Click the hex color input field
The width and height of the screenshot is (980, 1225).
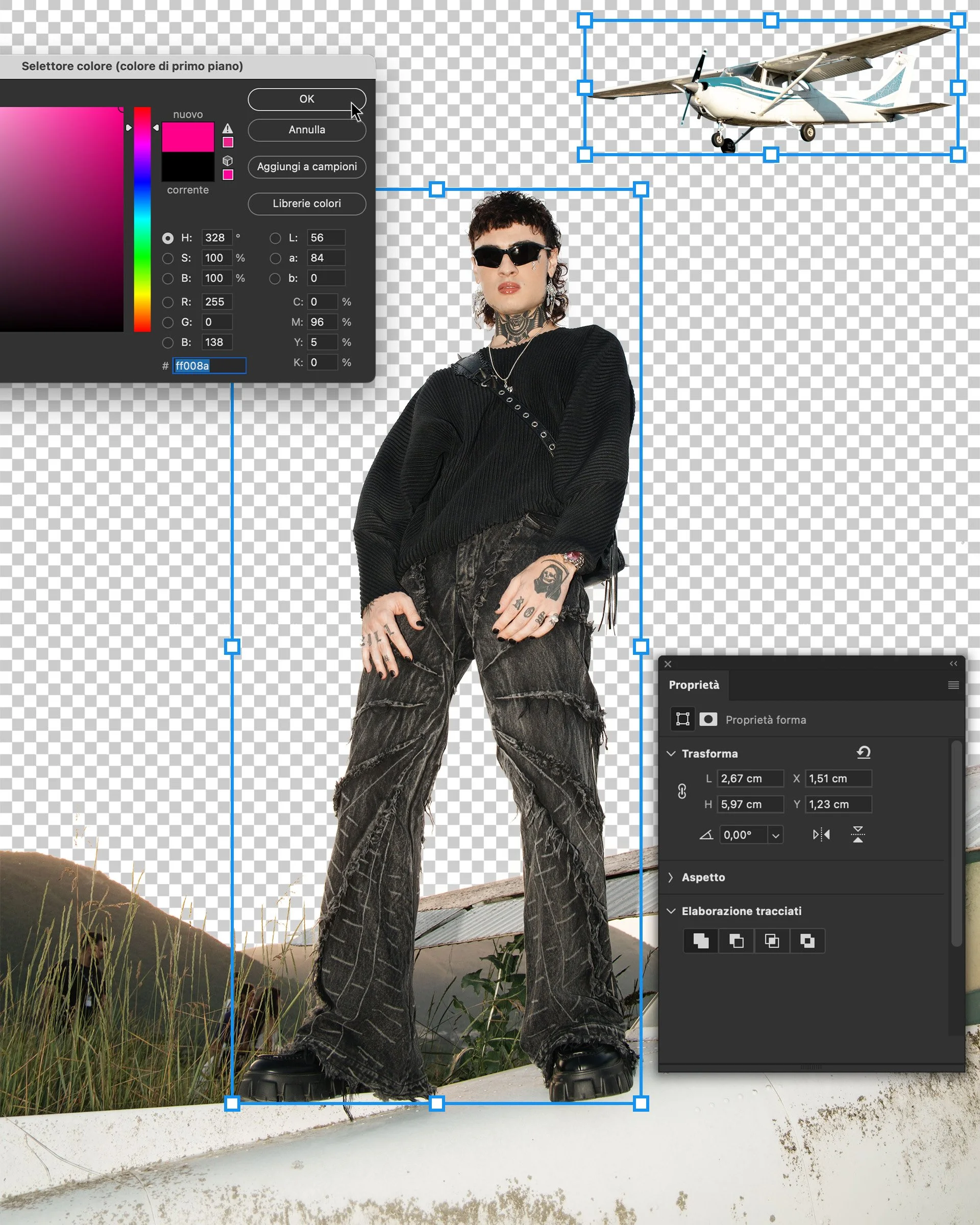coord(209,366)
